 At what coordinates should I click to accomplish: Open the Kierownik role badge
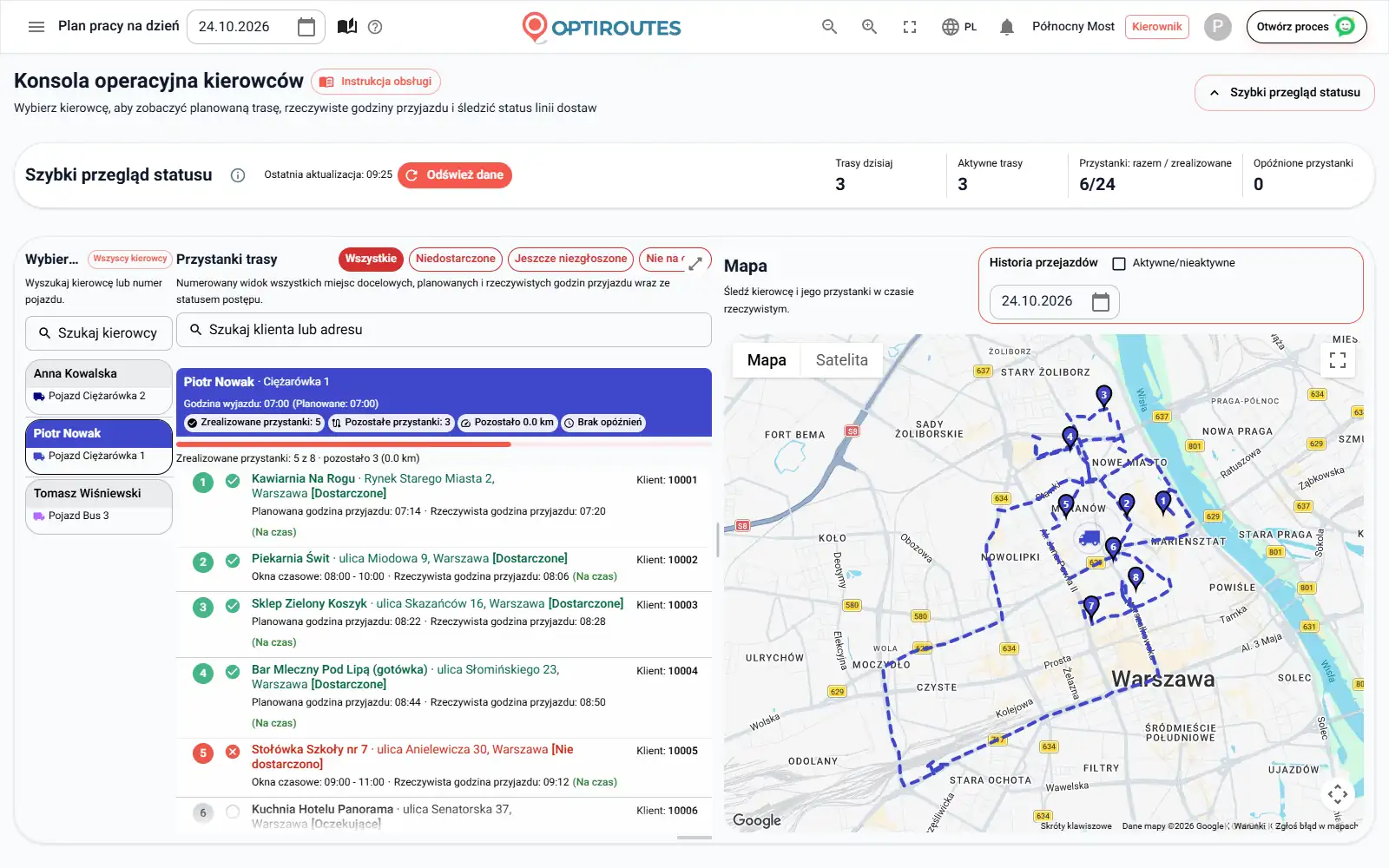[1157, 27]
